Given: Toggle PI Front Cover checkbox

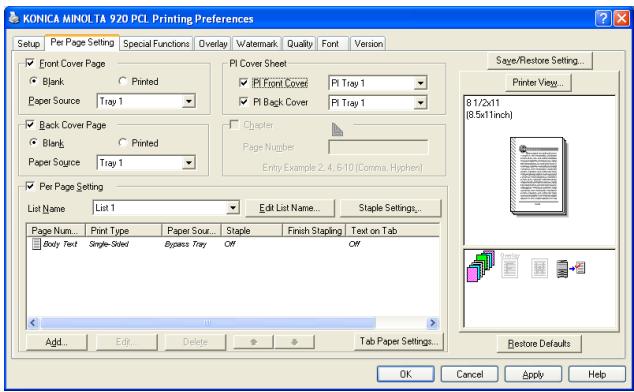Looking at the screenshot, I should [x=243, y=83].
